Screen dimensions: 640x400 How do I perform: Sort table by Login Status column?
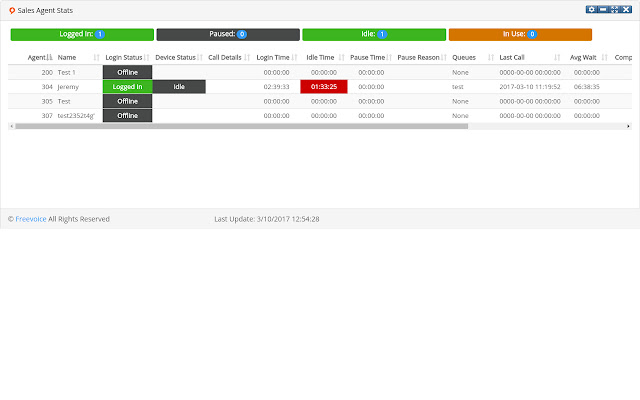(147, 58)
